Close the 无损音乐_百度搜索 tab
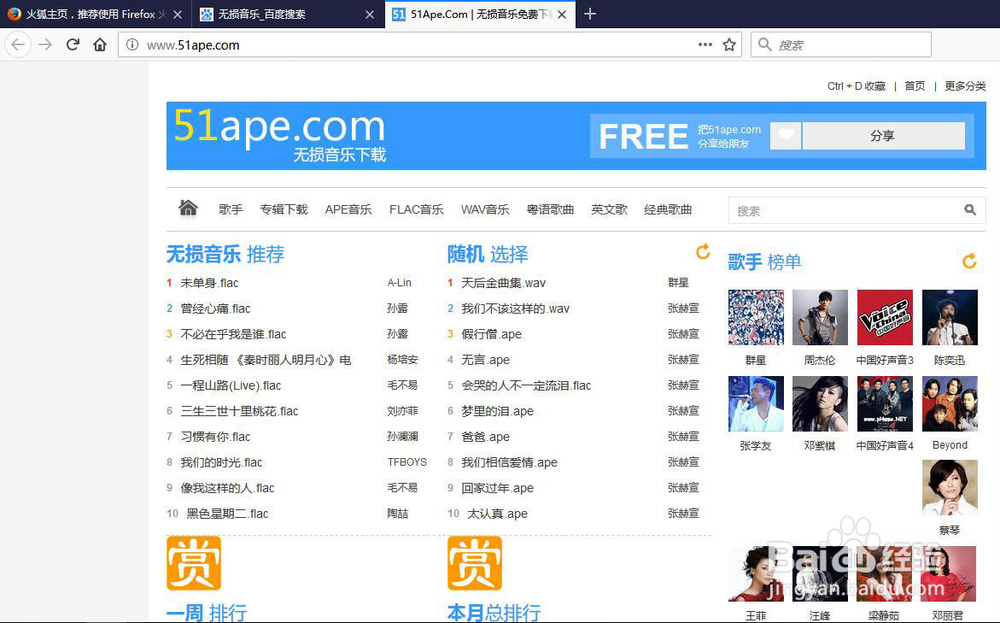The width and height of the screenshot is (1000, 623). [x=369, y=14]
